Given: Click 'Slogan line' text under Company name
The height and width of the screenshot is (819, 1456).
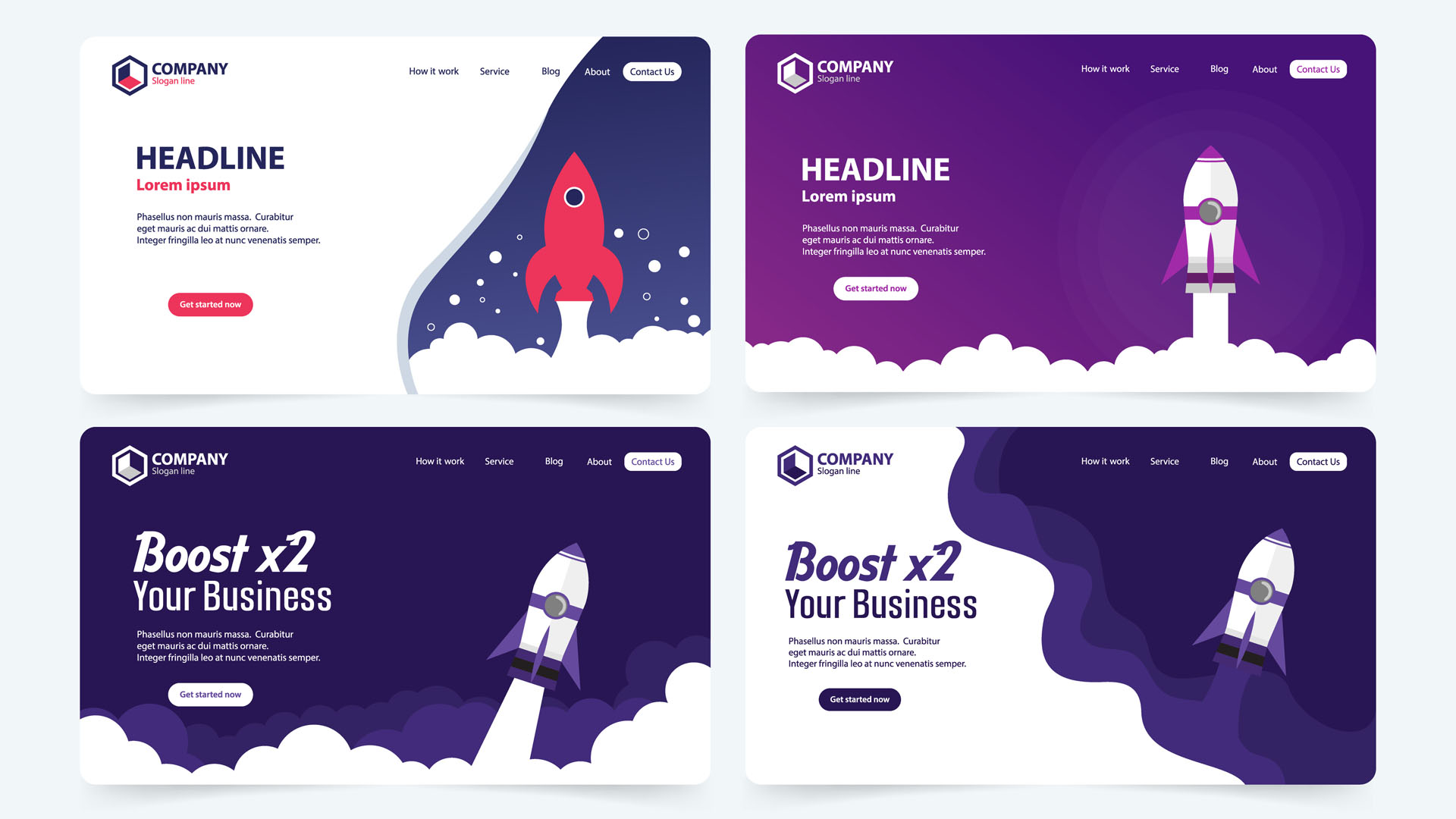Looking at the screenshot, I should click(x=177, y=82).
